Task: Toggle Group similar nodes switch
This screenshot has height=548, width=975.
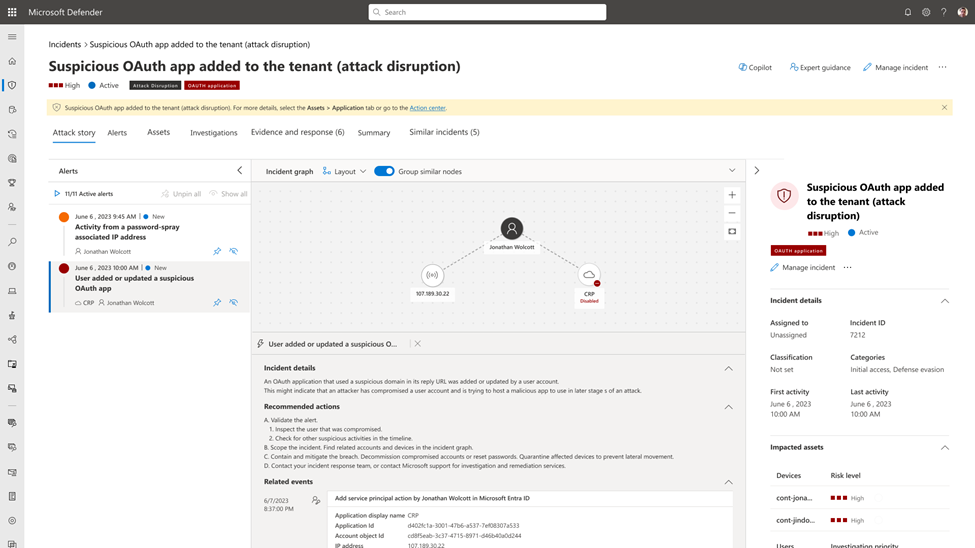Action: (384, 171)
